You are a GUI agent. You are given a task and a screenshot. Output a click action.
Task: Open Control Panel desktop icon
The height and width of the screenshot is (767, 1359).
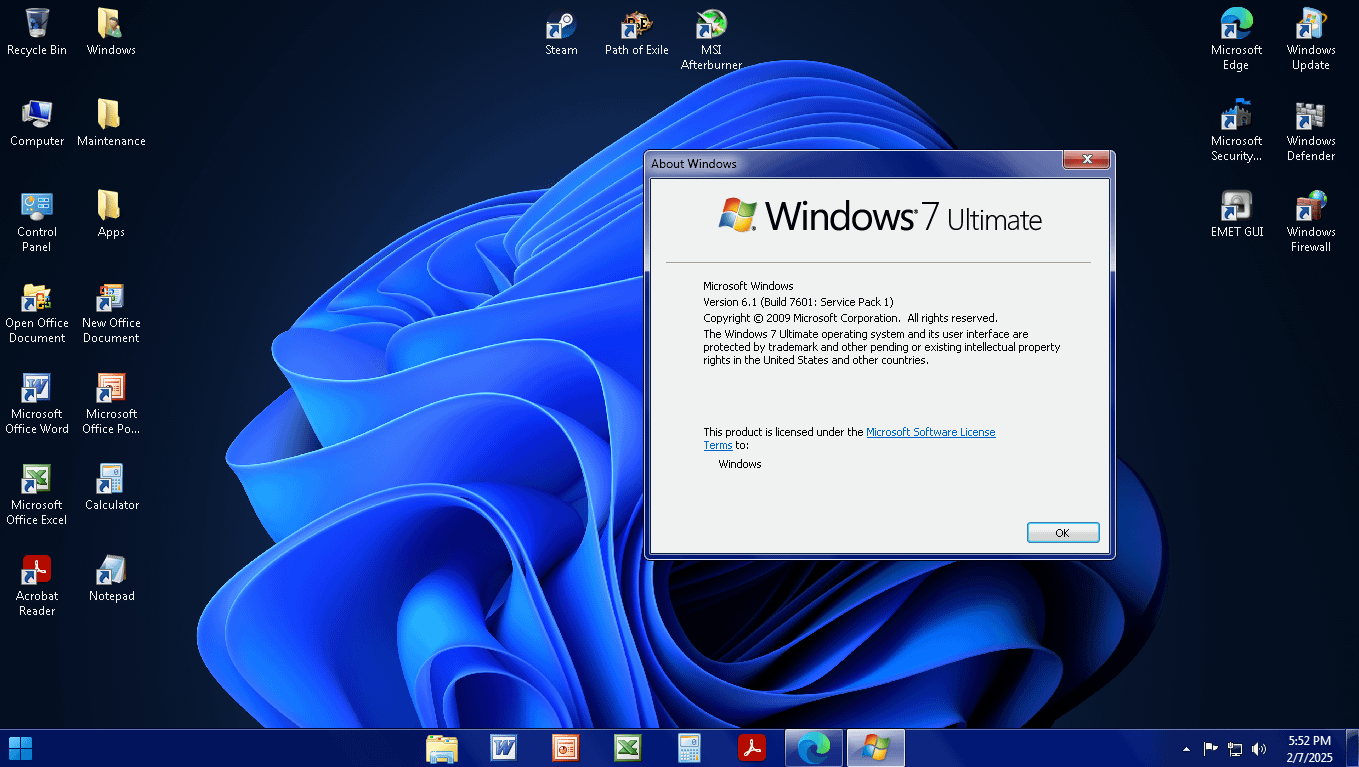[x=37, y=208]
